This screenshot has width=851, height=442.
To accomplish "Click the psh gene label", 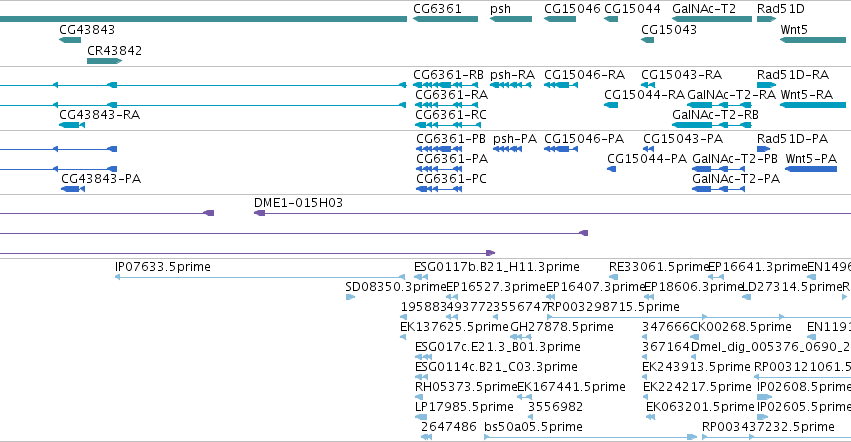I will pyautogui.click(x=500, y=9).
